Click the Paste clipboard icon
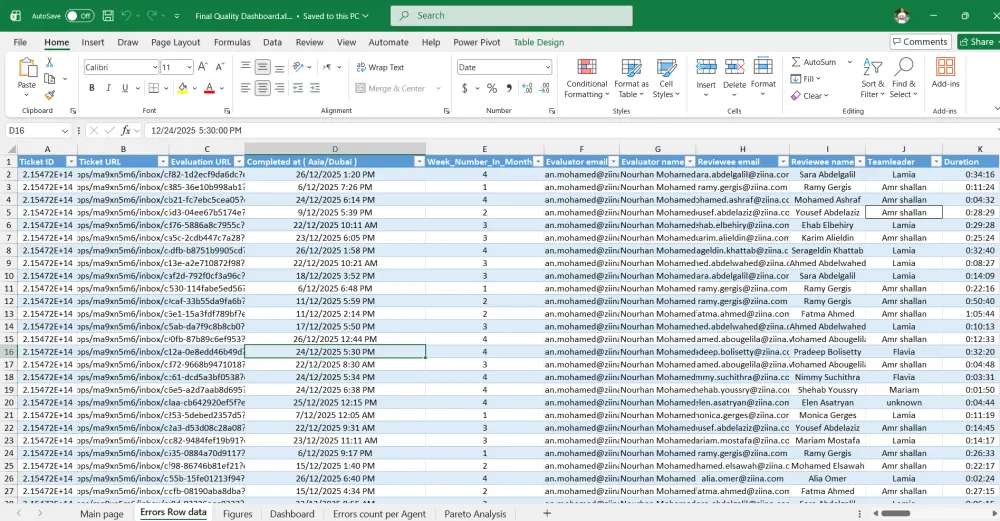This screenshot has width=1000, height=521. (x=27, y=67)
